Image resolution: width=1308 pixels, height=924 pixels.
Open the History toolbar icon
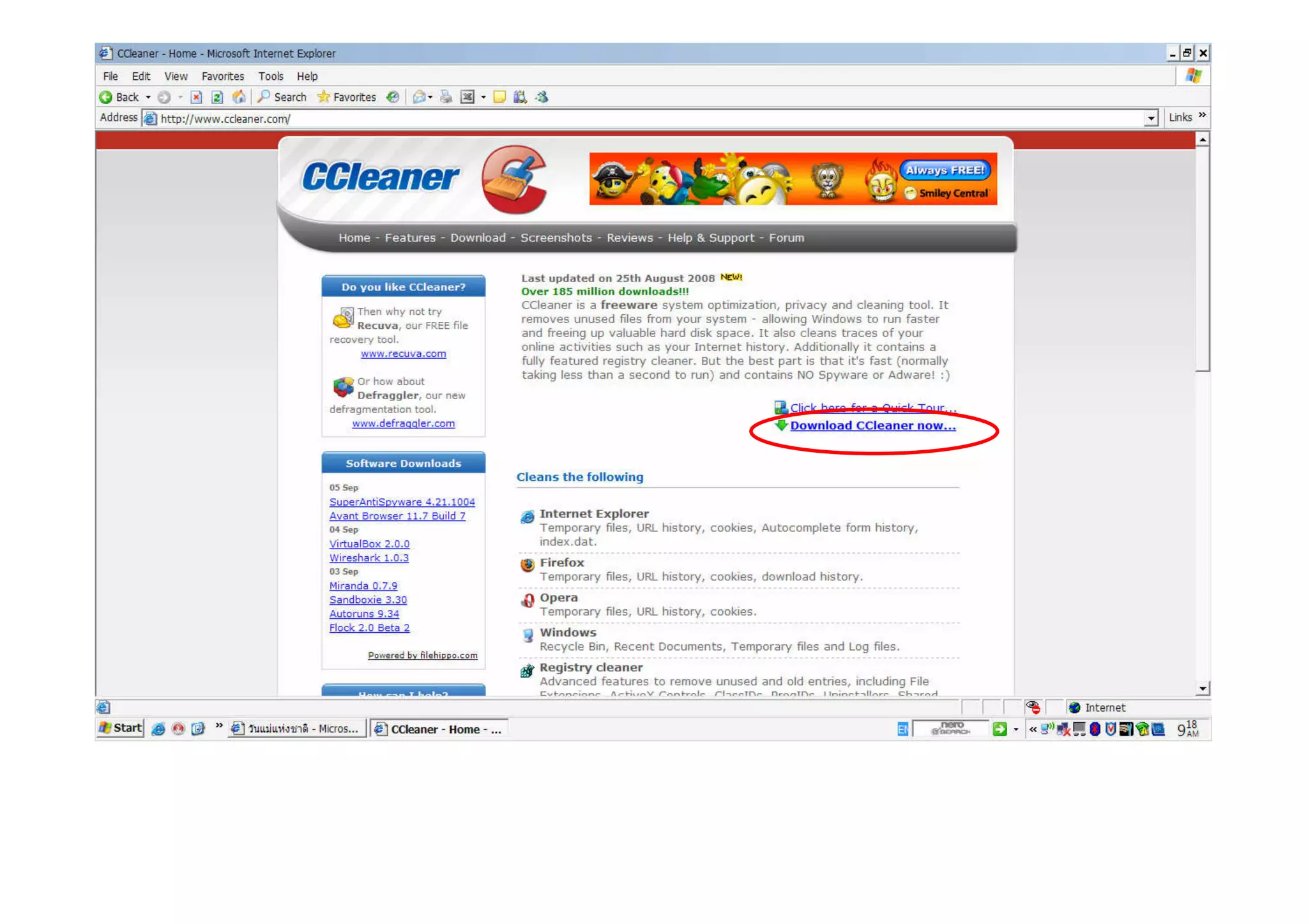(x=393, y=97)
